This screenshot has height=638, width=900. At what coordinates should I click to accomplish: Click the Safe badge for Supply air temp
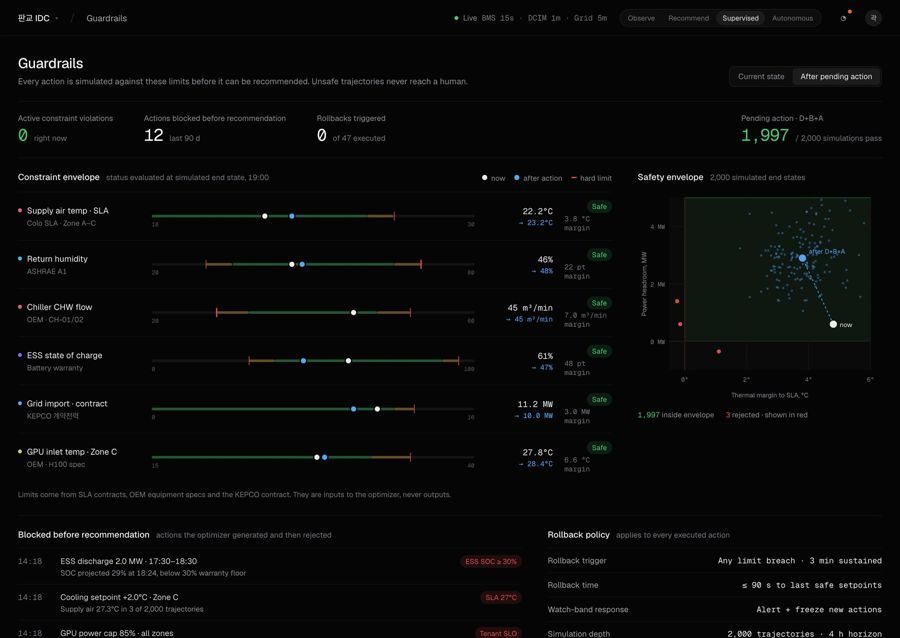599,207
